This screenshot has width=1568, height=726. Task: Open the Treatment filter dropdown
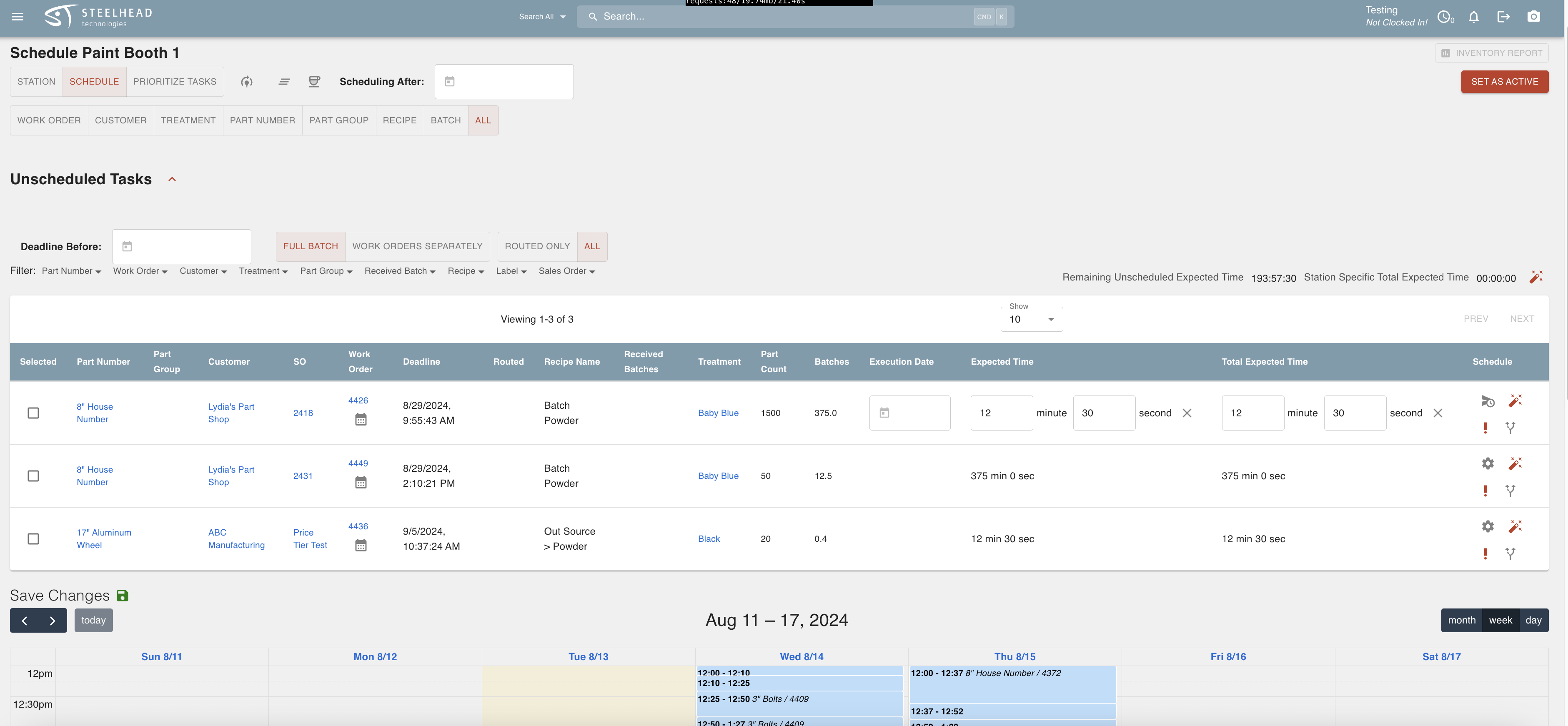(x=263, y=271)
